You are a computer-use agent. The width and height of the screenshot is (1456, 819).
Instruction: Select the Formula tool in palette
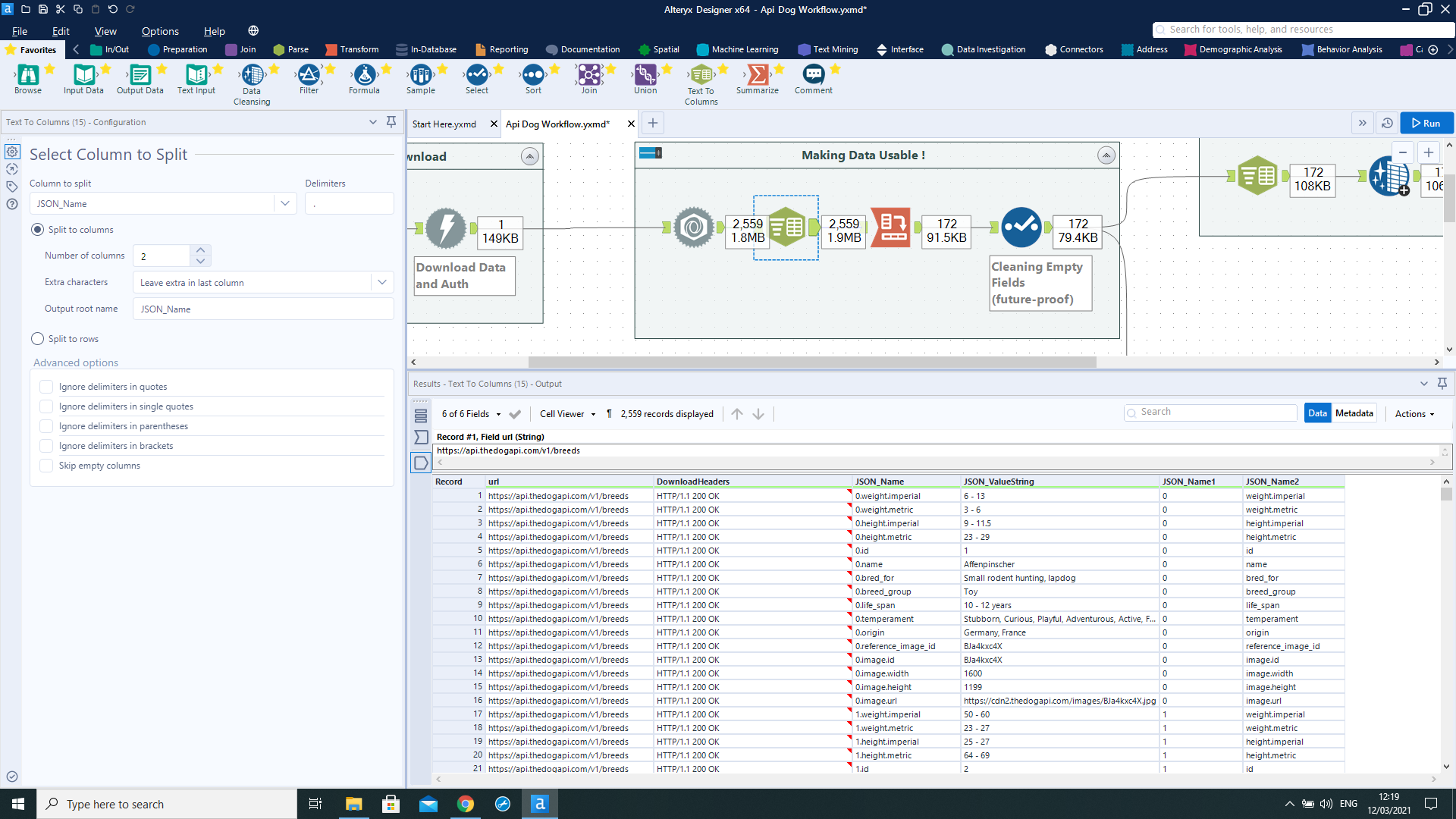[364, 75]
